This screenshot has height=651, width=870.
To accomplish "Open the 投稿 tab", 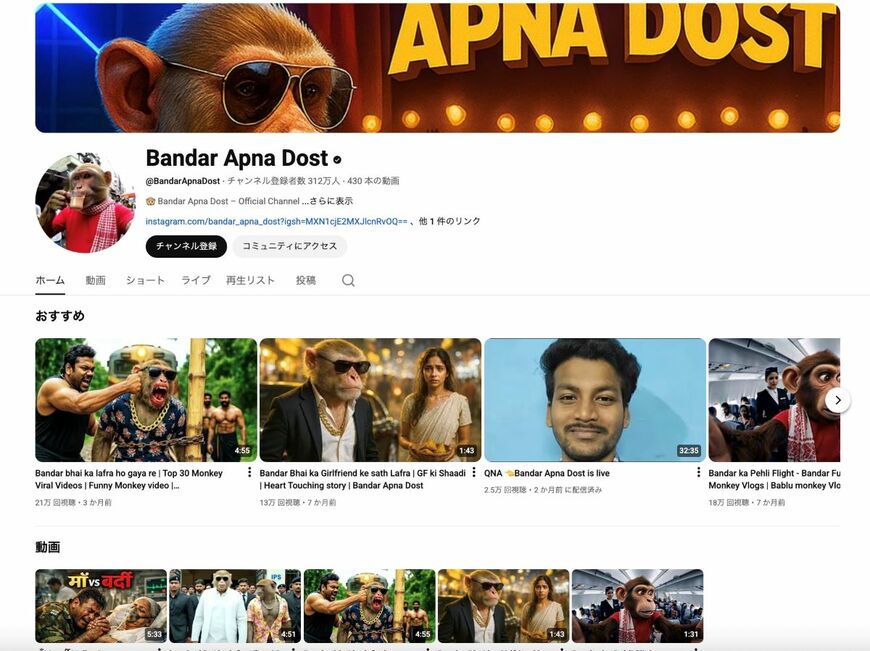I will tap(304, 281).
